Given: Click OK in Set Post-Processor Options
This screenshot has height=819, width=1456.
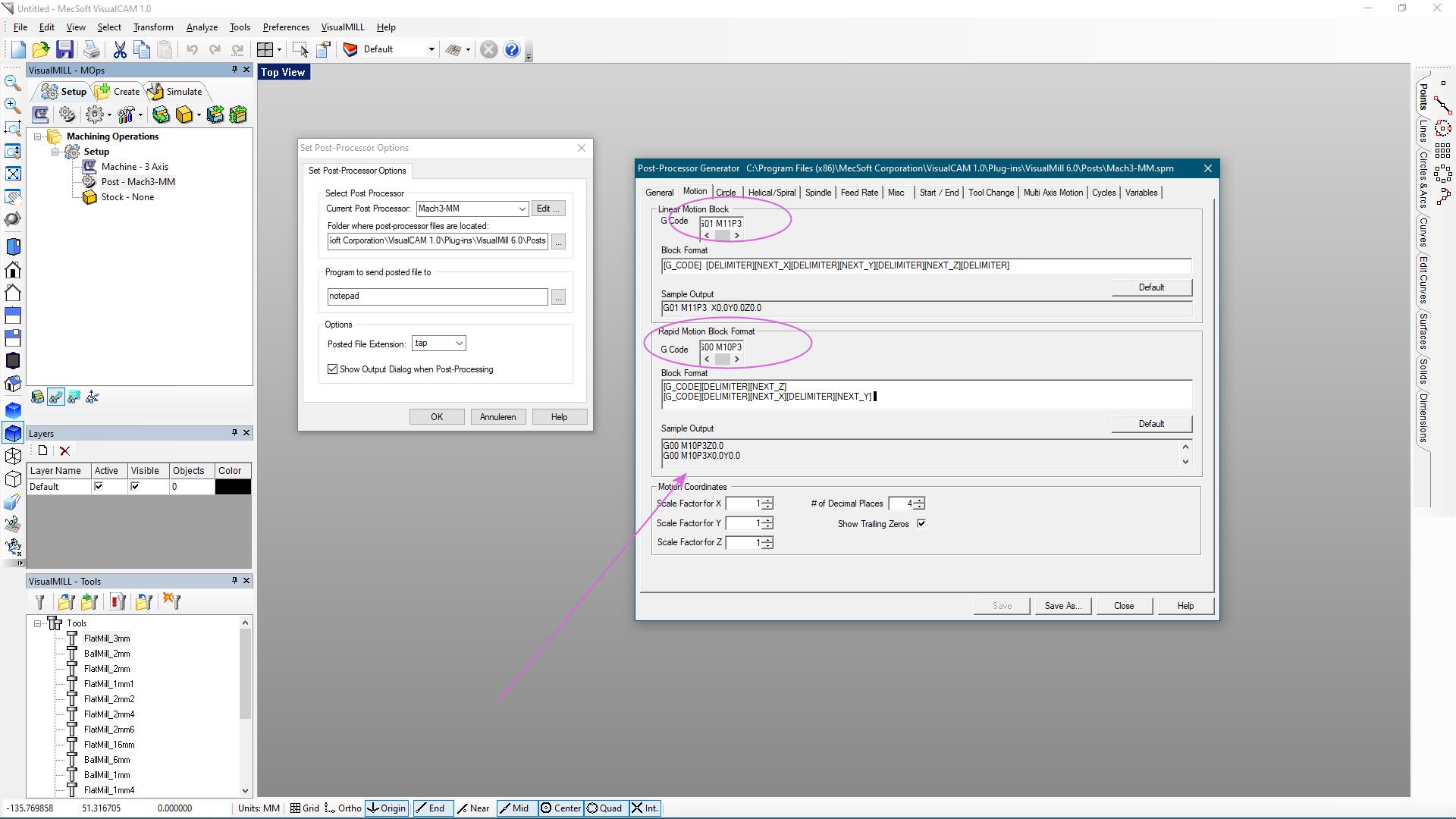Looking at the screenshot, I should (437, 417).
